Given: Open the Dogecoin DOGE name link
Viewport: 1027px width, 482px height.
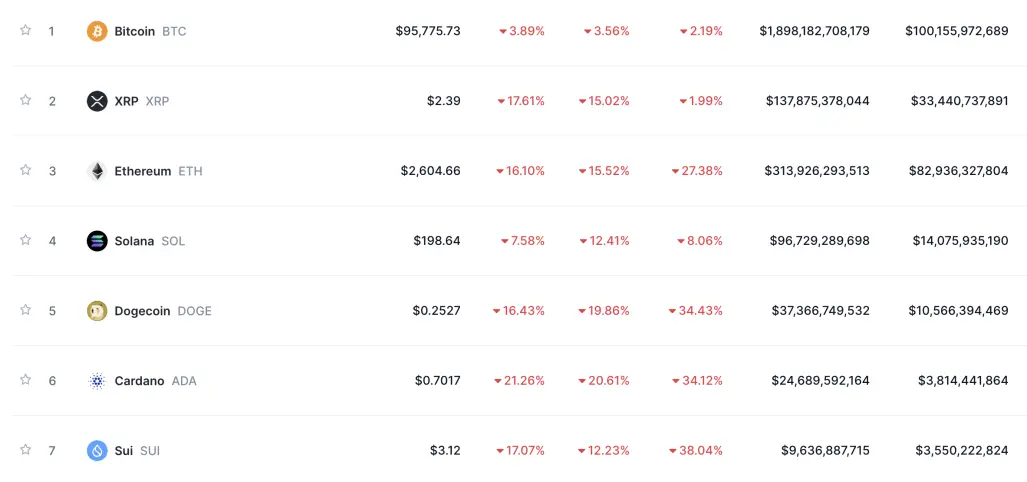Looking at the screenshot, I should coord(163,310).
